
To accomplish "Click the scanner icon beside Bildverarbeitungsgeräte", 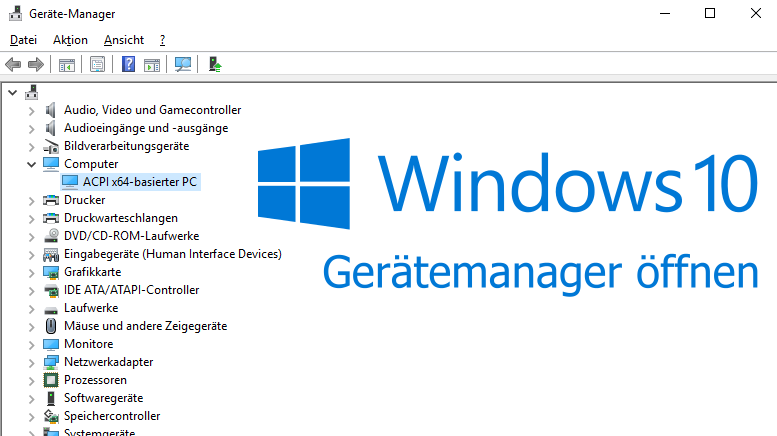I will click(51, 146).
